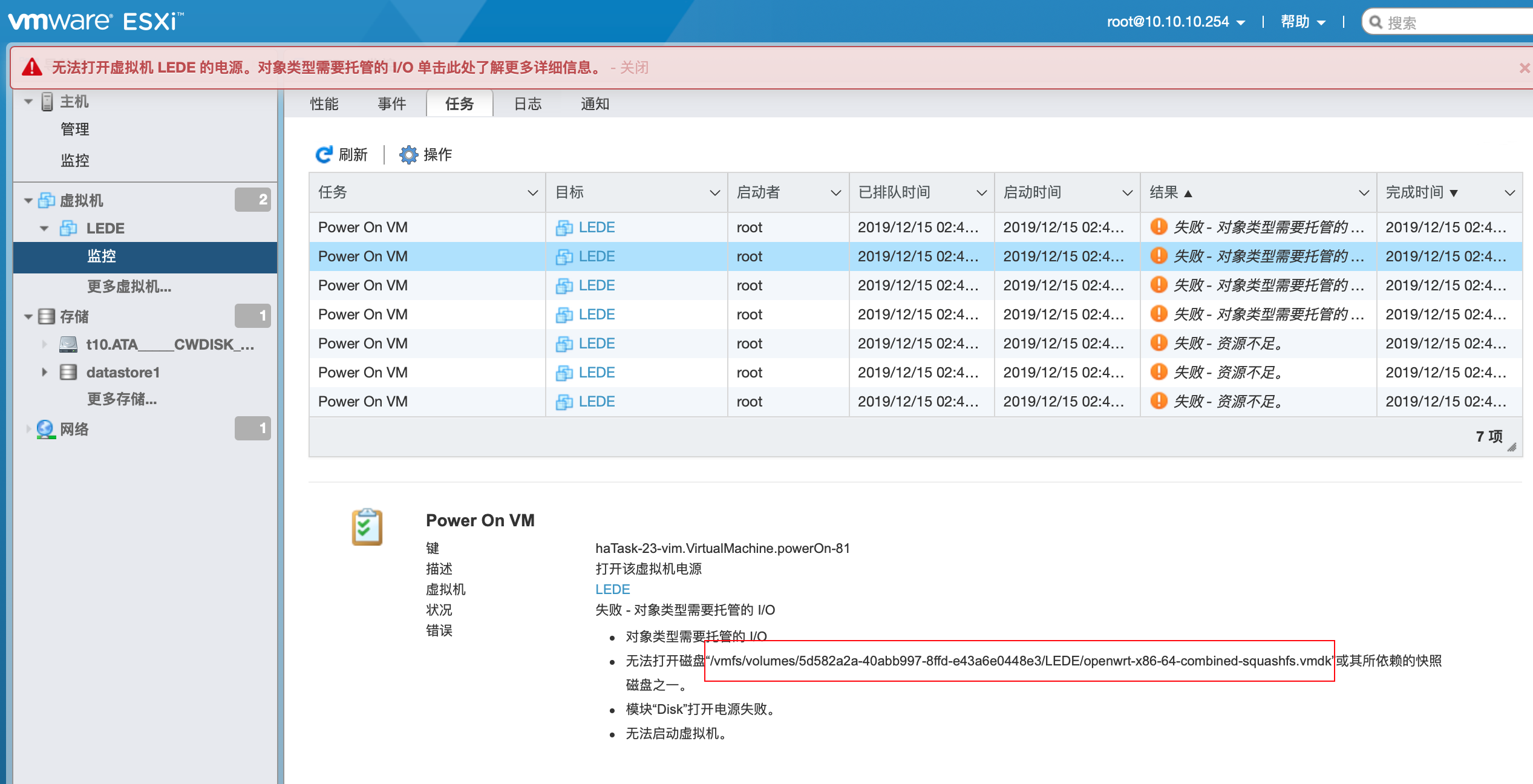Image resolution: width=1533 pixels, height=784 pixels.
Task: Collapse the 虚拟机 tree node
Action: [x=28, y=200]
